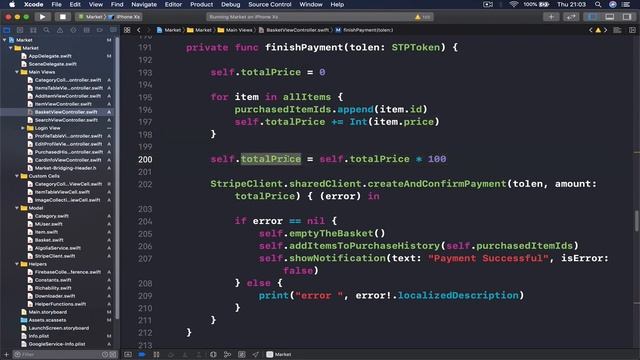The height and width of the screenshot is (360, 640).
Task: Open the Find navigator magnifier icon
Action: pos(47,30)
